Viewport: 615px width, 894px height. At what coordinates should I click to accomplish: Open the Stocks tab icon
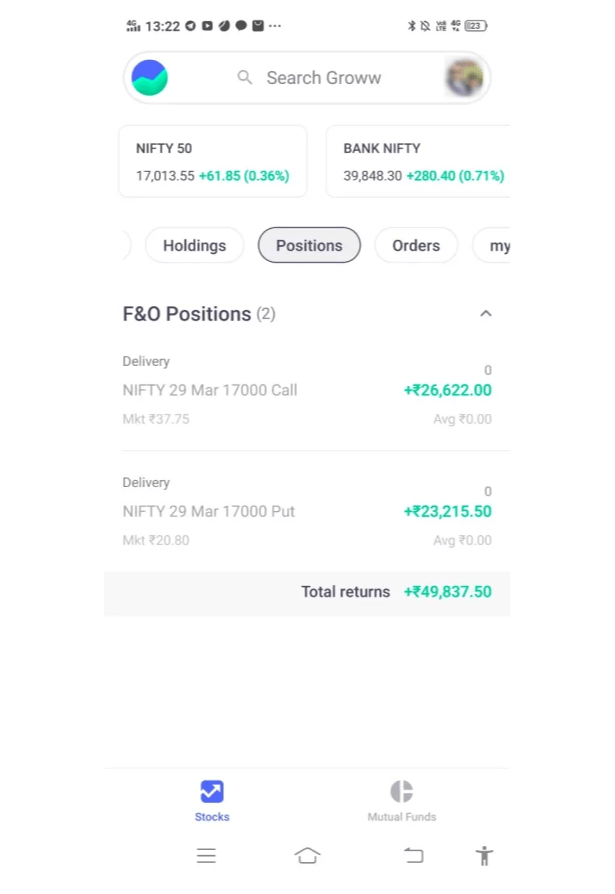click(x=212, y=792)
